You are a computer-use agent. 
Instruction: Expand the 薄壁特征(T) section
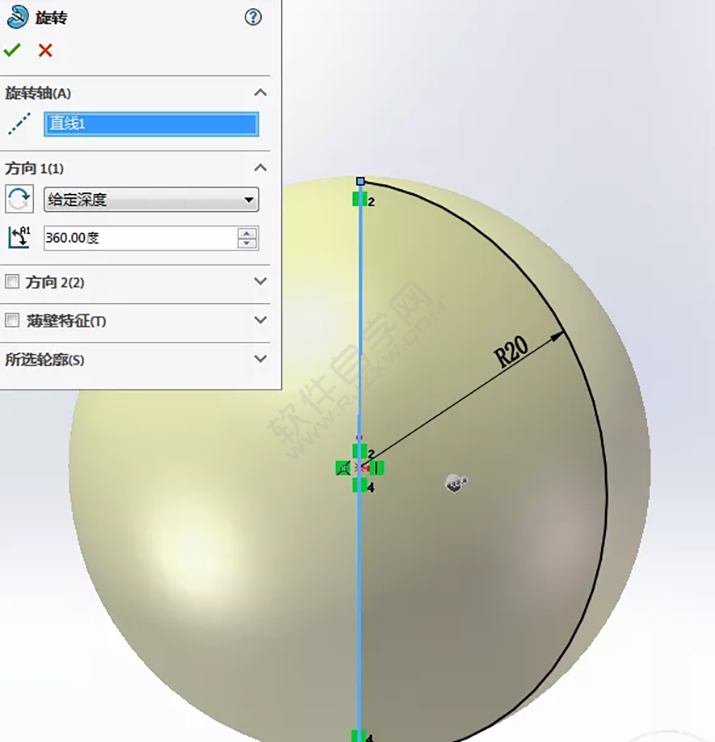[x=260, y=320]
